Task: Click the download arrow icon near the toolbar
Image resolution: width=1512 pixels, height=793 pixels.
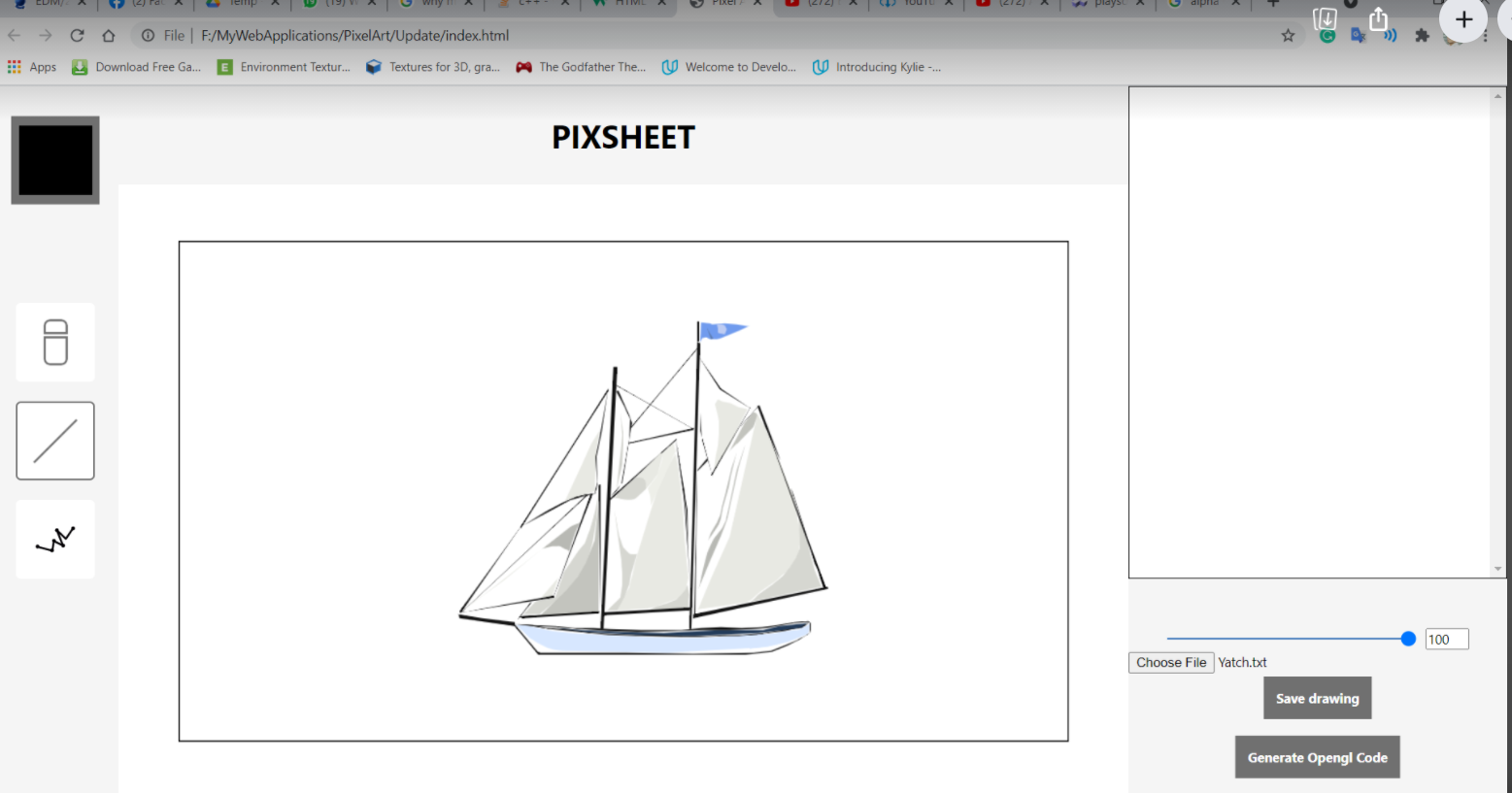Action: click(1323, 19)
